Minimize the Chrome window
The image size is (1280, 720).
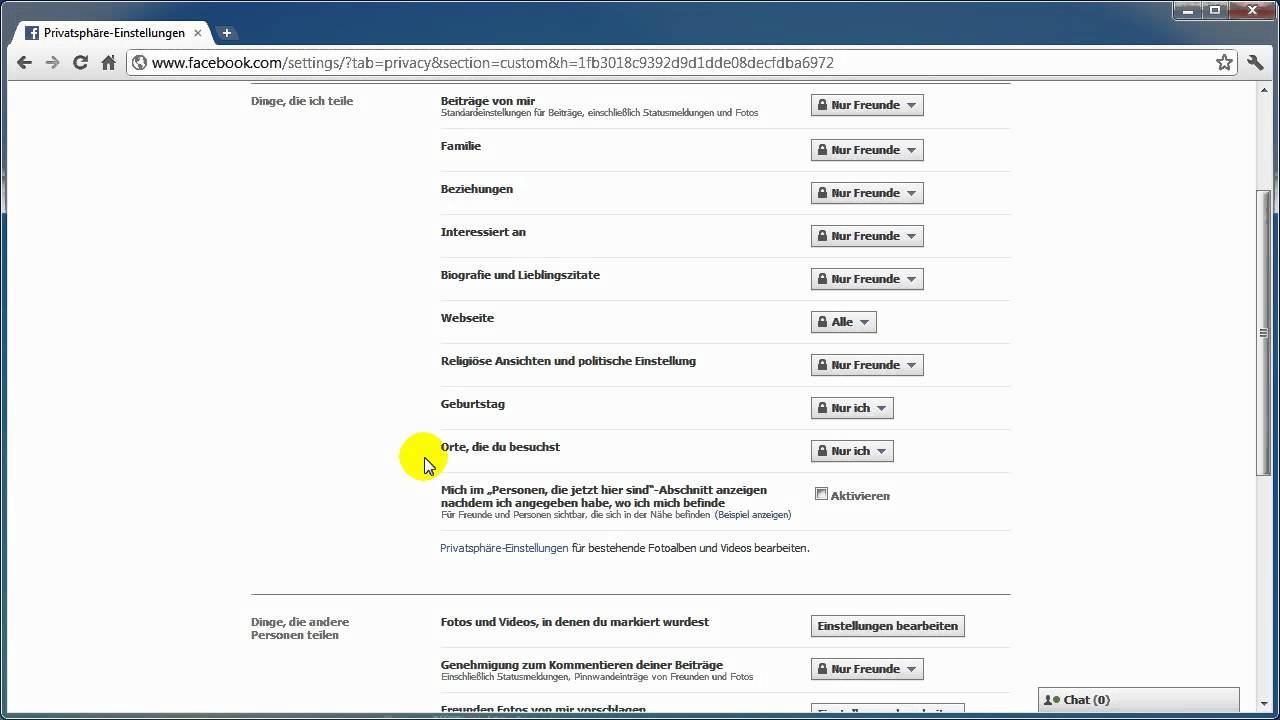pos(1190,10)
